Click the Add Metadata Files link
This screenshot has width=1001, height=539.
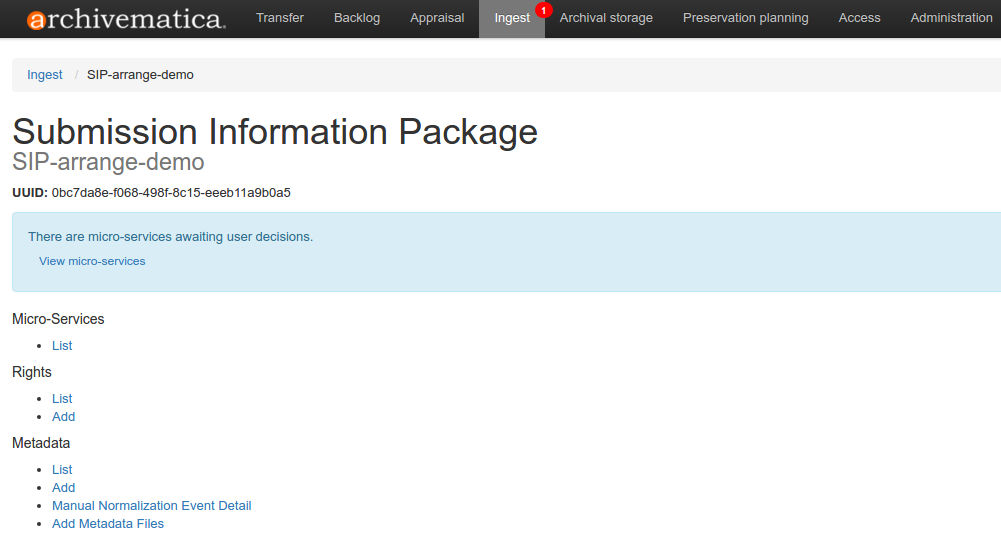pos(108,524)
